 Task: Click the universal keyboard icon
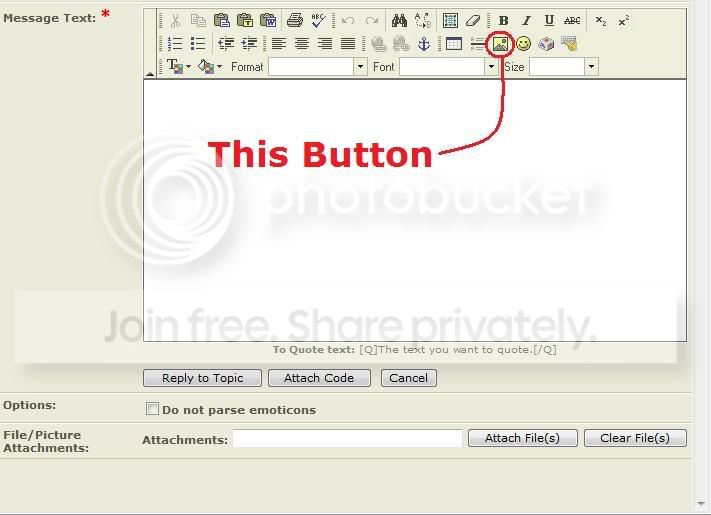pyautogui.click(x=570, y=44)
